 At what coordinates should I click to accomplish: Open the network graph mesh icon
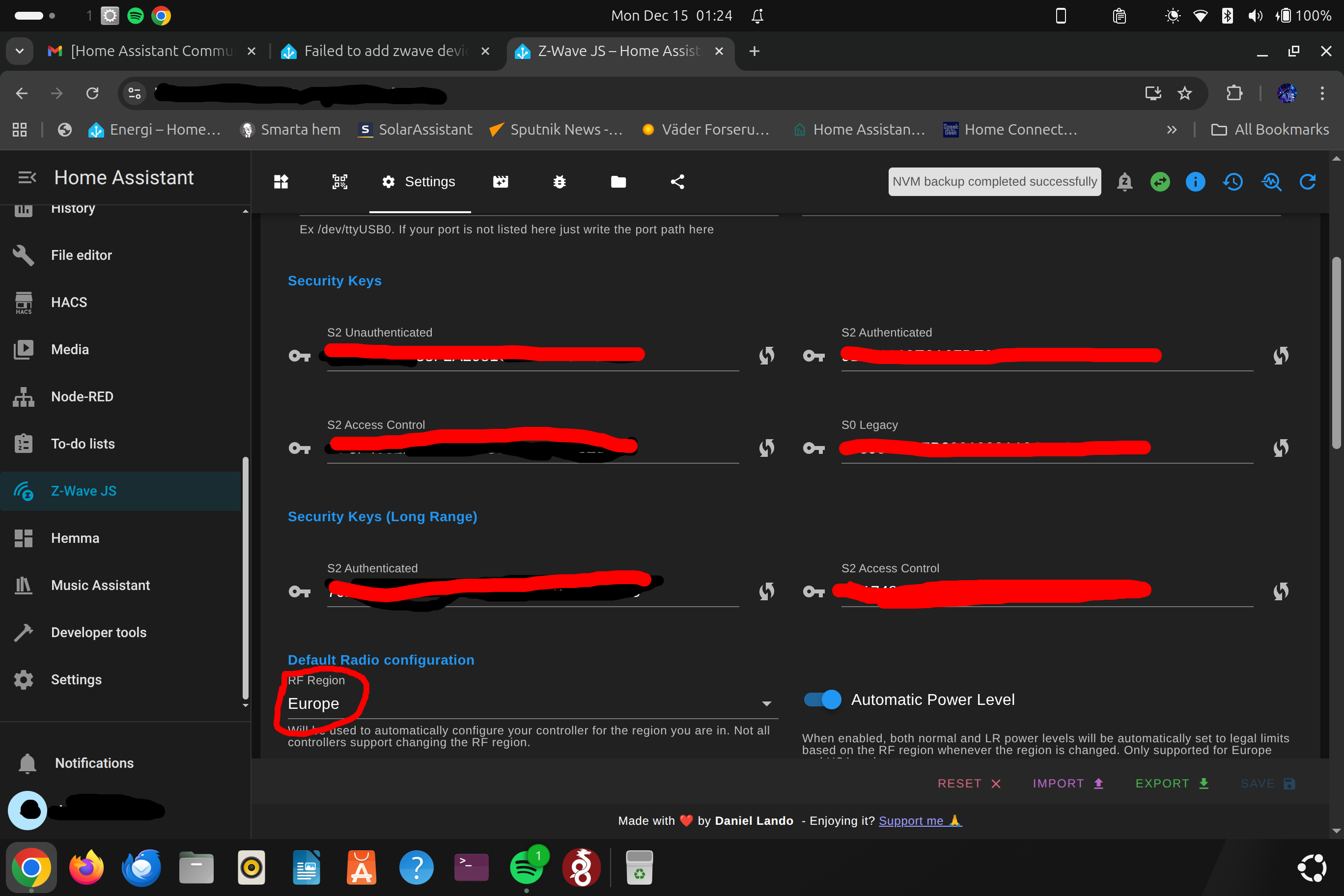point(677,182)
